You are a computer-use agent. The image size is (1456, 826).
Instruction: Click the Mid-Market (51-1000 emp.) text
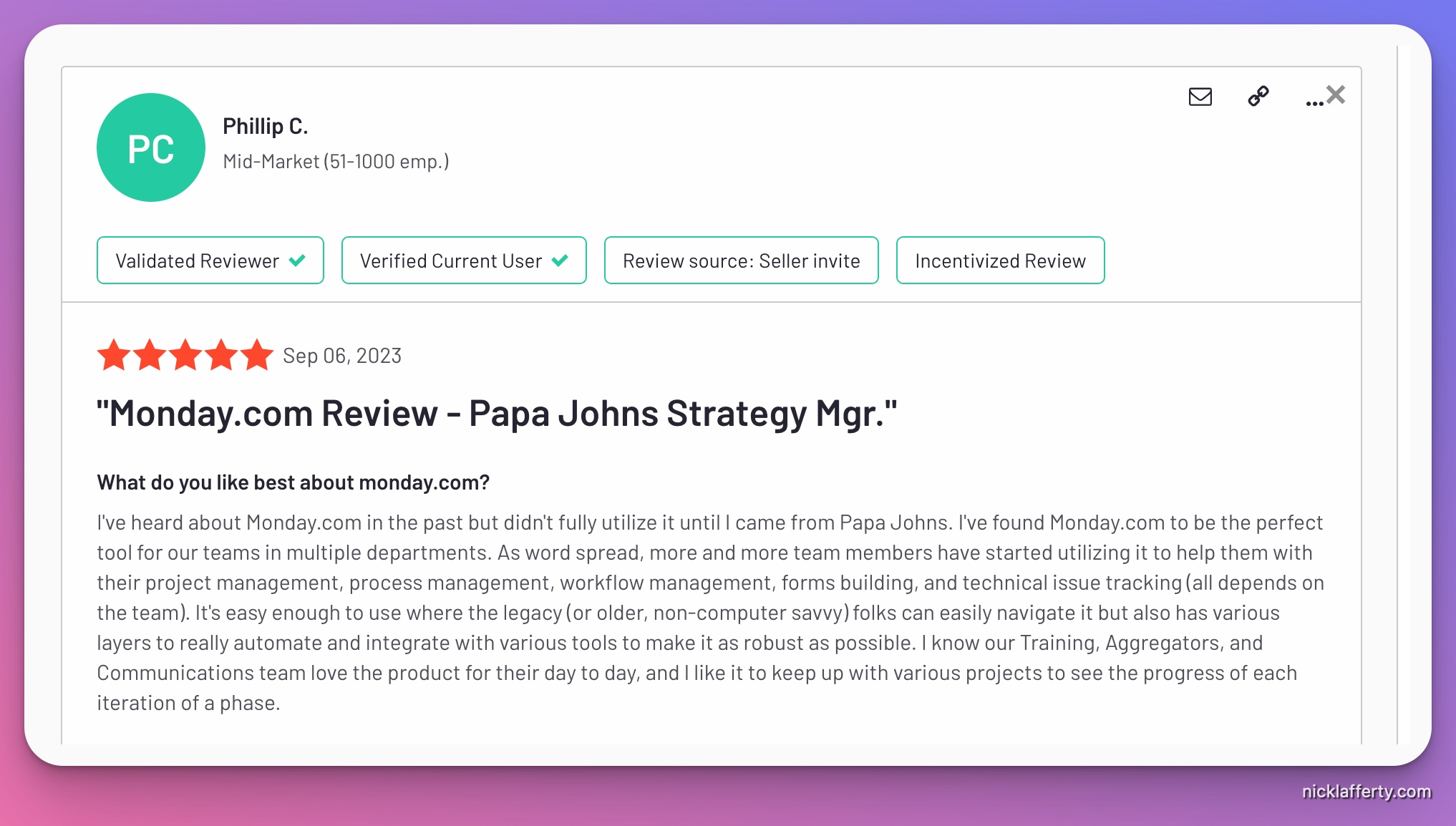336,162
